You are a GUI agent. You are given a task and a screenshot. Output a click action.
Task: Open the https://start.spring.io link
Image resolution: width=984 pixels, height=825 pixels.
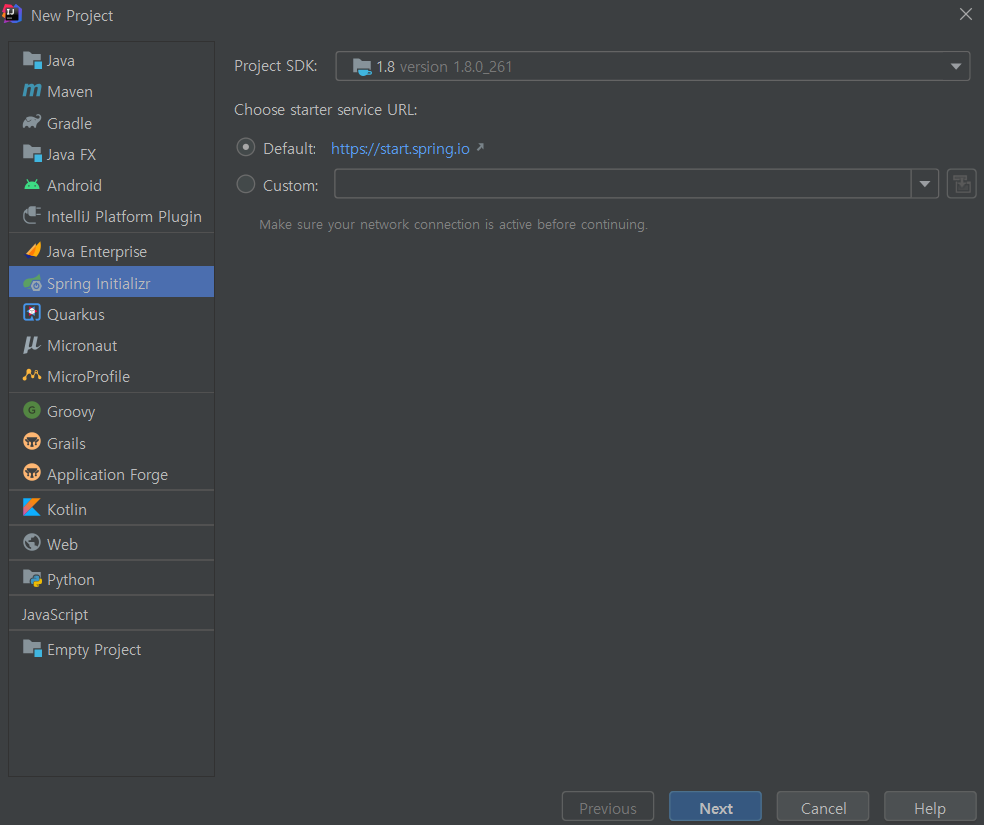[x=400, y=149]
